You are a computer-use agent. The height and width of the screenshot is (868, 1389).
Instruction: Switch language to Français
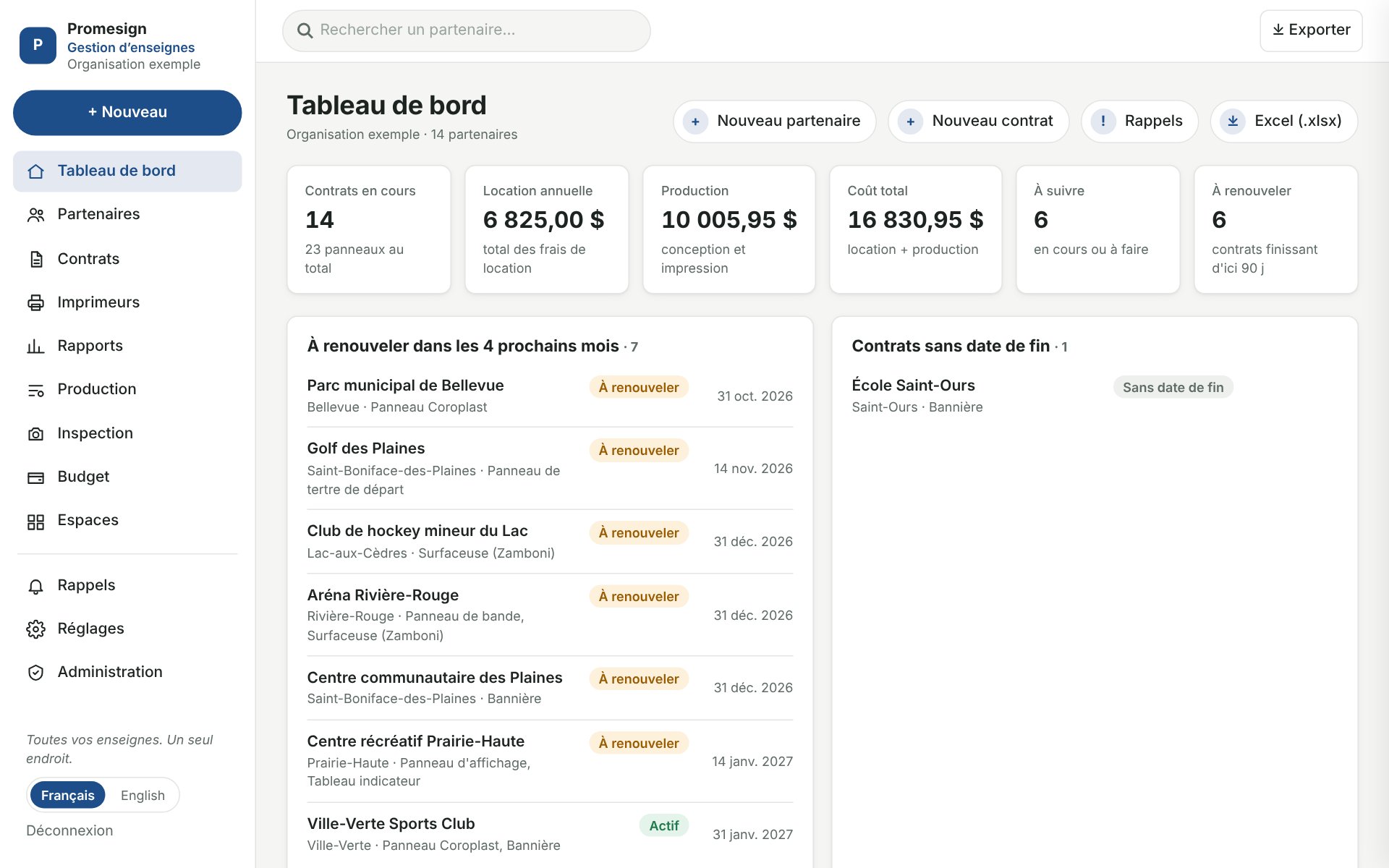[67, 795]
